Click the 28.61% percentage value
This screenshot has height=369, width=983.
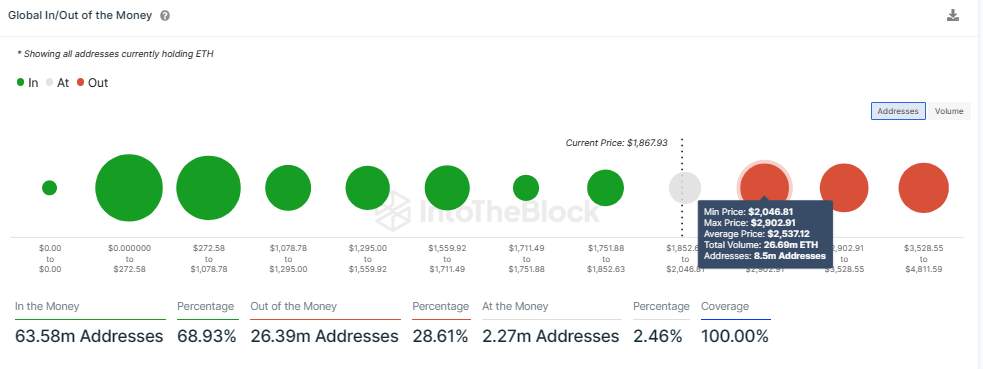[441, 336]
